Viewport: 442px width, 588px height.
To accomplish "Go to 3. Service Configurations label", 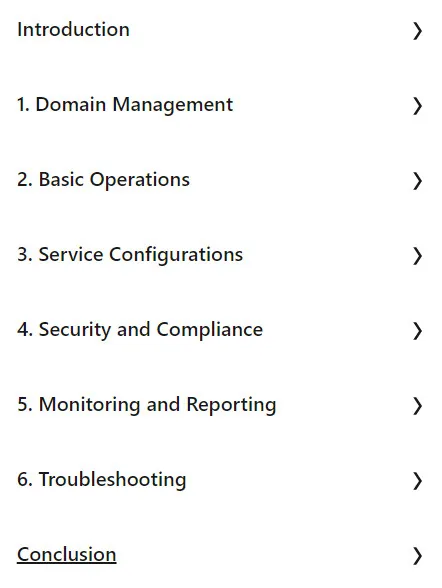I will 130,255.
